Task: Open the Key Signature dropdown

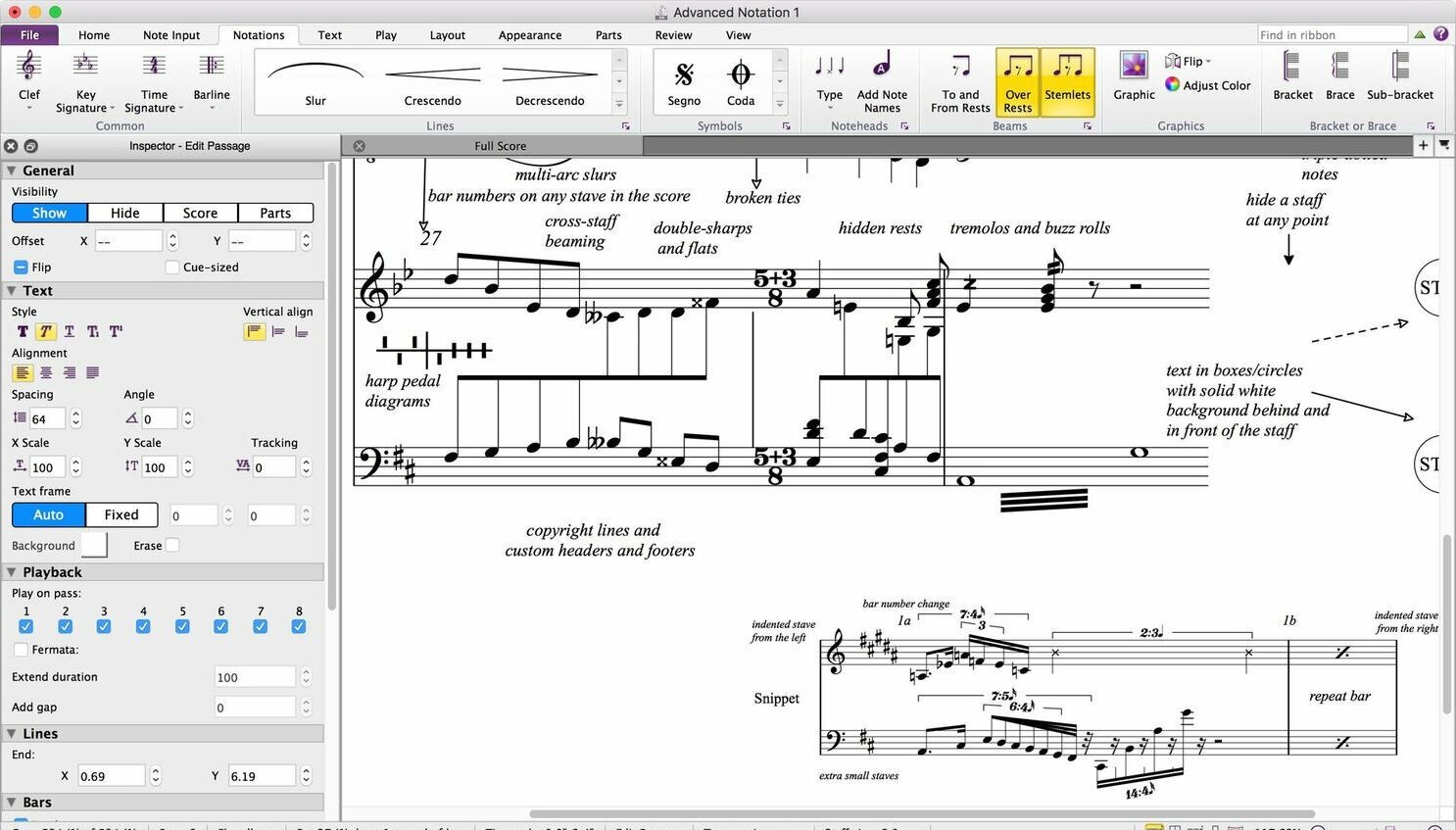Action: click(85, 80)
